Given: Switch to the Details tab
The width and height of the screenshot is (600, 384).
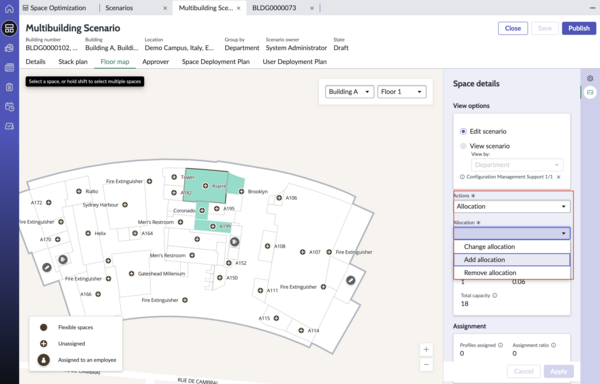Looking at the screenshot, I should tap(36, 62).
